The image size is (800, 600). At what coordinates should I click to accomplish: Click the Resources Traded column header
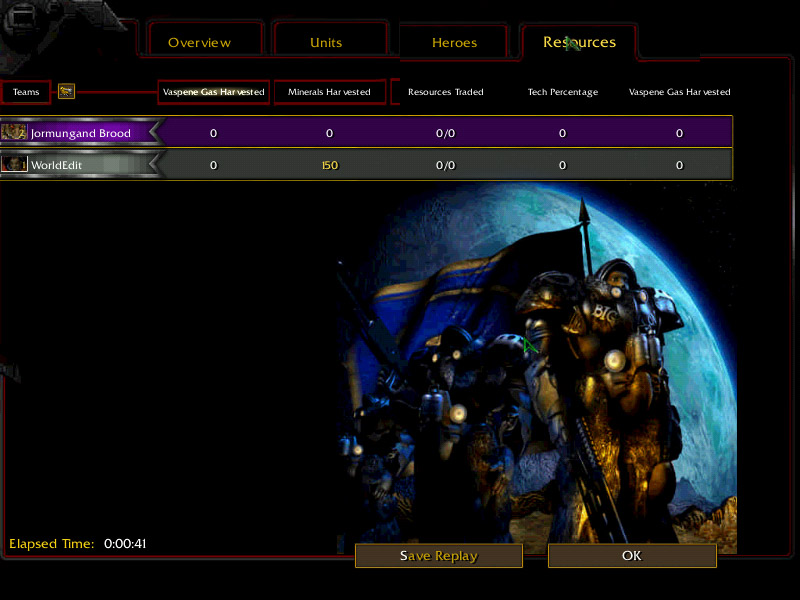(445, 92)
